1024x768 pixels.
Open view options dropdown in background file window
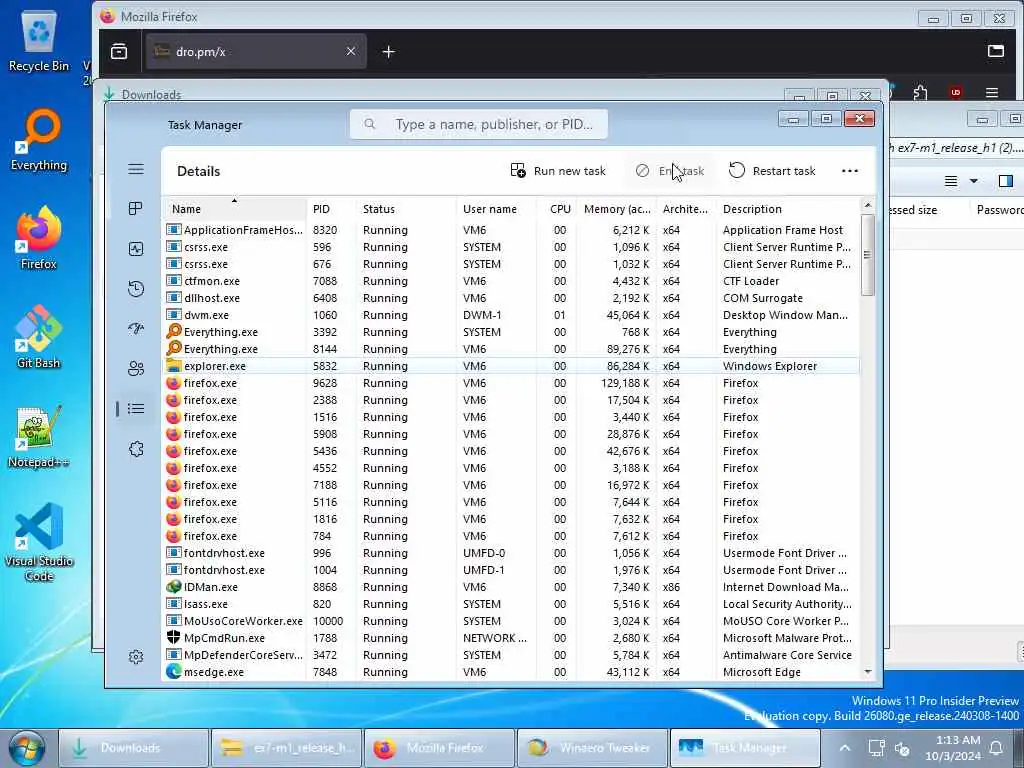pos(974,181)
